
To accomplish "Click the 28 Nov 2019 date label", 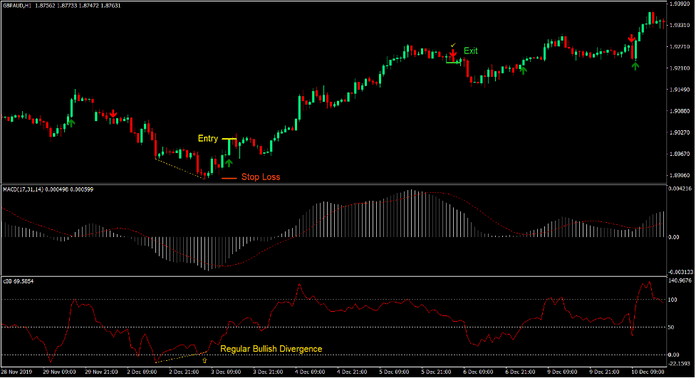I will pos(17,372).
